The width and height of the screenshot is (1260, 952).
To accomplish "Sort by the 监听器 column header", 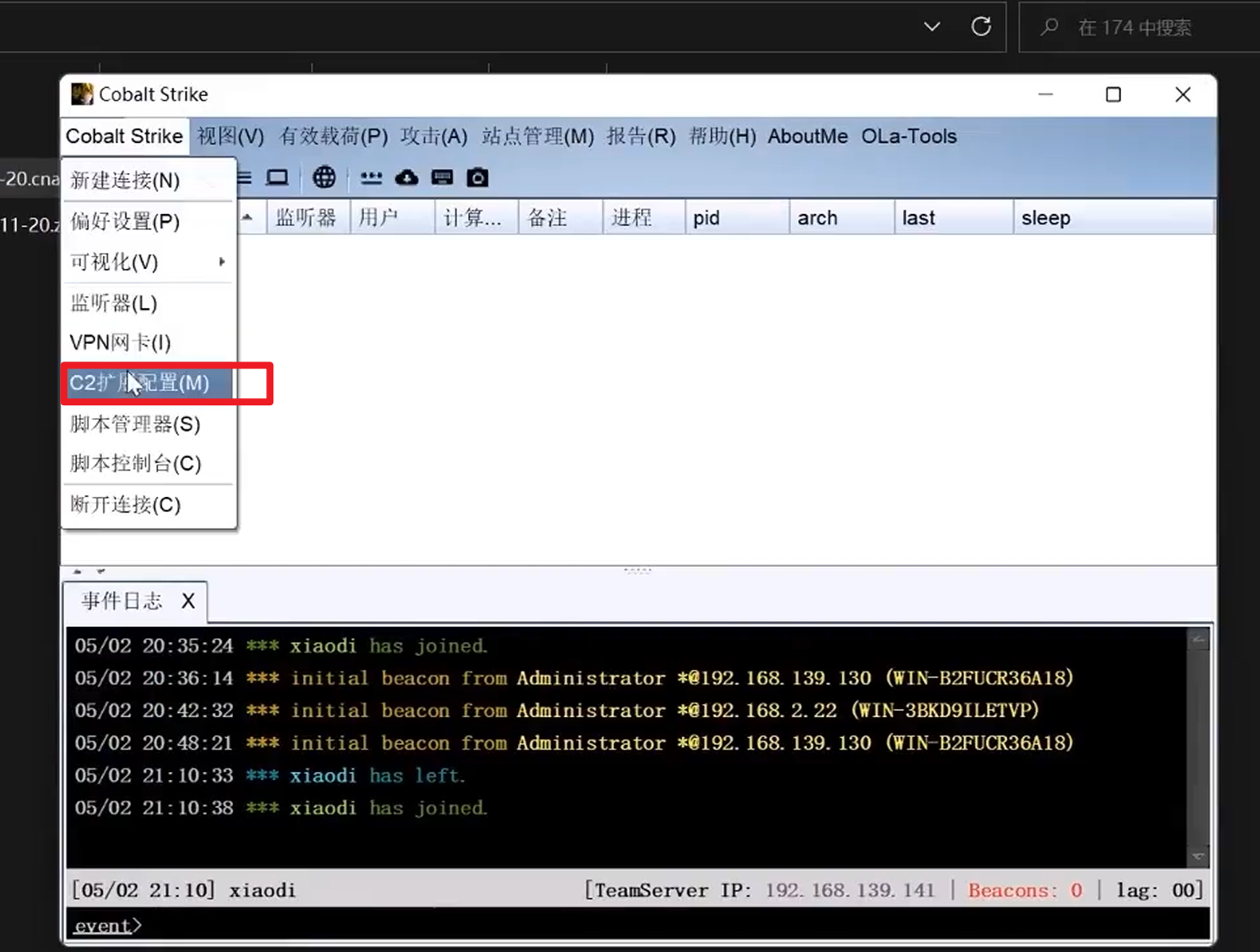I will (308, 217).
